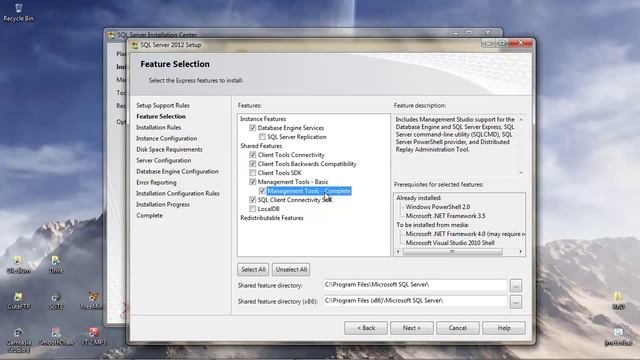Launch the YT 2 MP3 desktop shortcut
Image resolution: width=640 pixels, height=360 pixels.
click(93, 337)
